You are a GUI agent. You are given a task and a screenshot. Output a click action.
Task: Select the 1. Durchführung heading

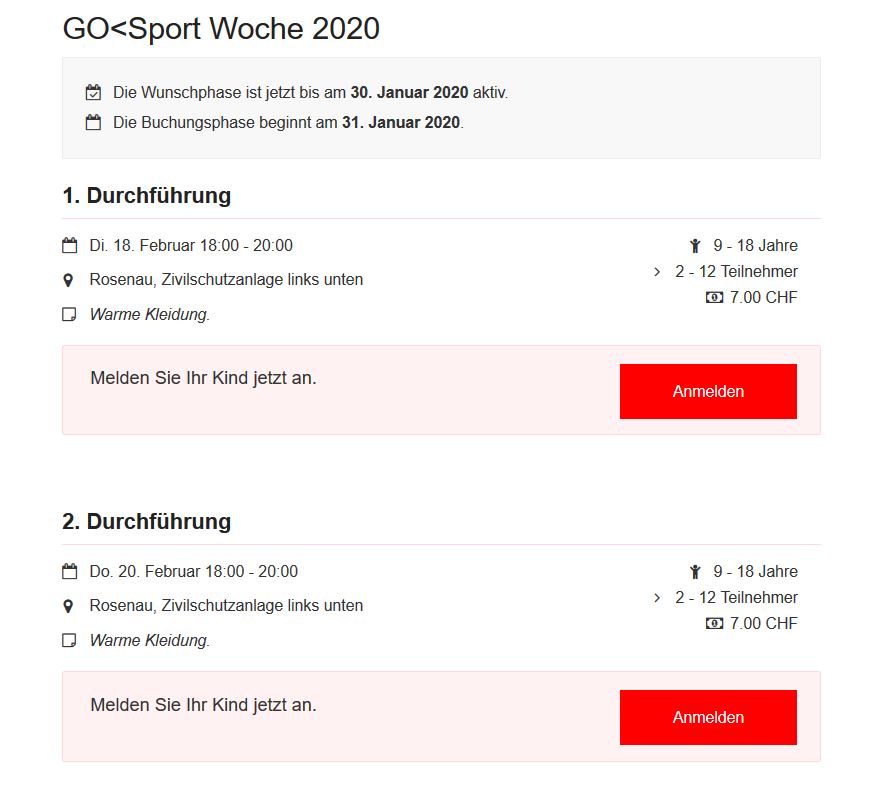pyautogui.click(x=147, y=195)
